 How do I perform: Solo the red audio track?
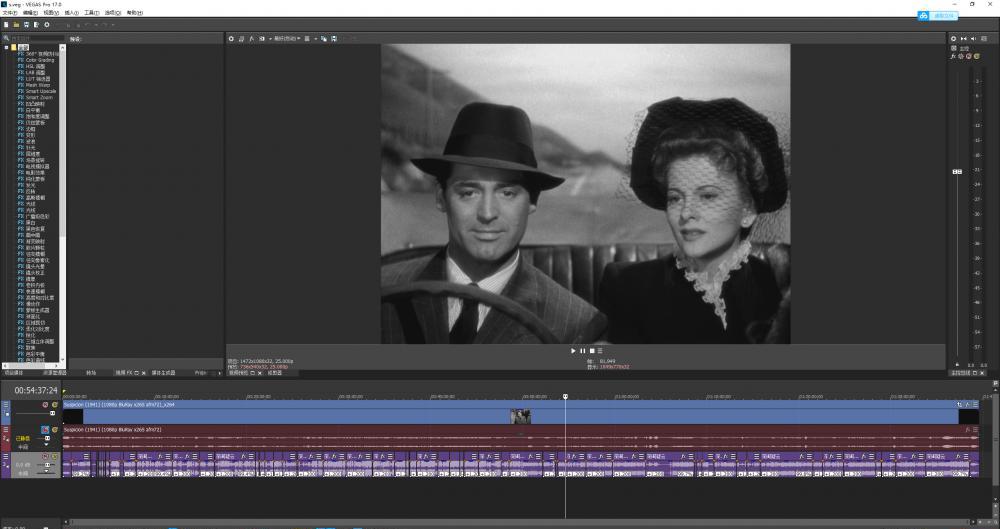pos(55,429)
